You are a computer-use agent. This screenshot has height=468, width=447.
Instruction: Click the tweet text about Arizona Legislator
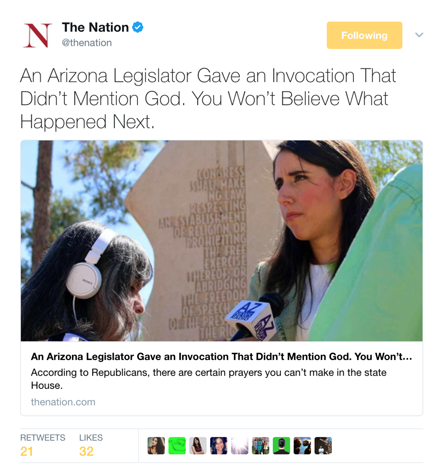tap(208, 99)
